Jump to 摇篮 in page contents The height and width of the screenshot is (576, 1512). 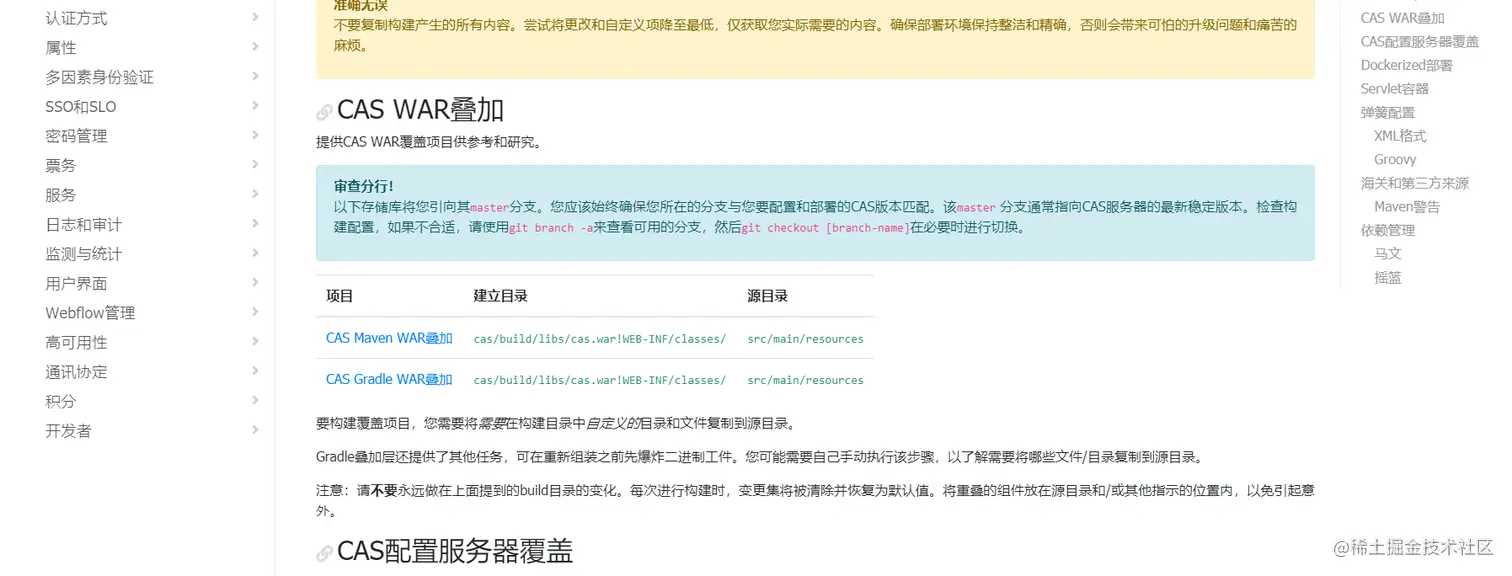[x=1388, y=278]
